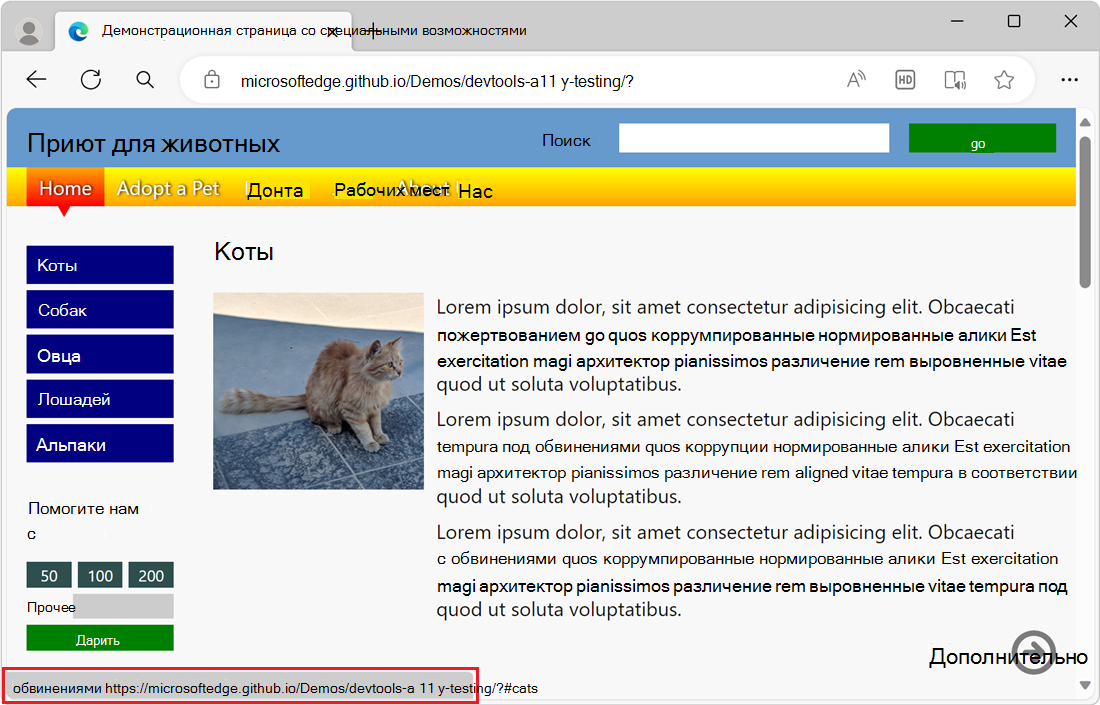Image resolution: width=1100 pixels, height=705 pixels.
Task: Open a new tab with the plus button
Action: pos(372,32)
